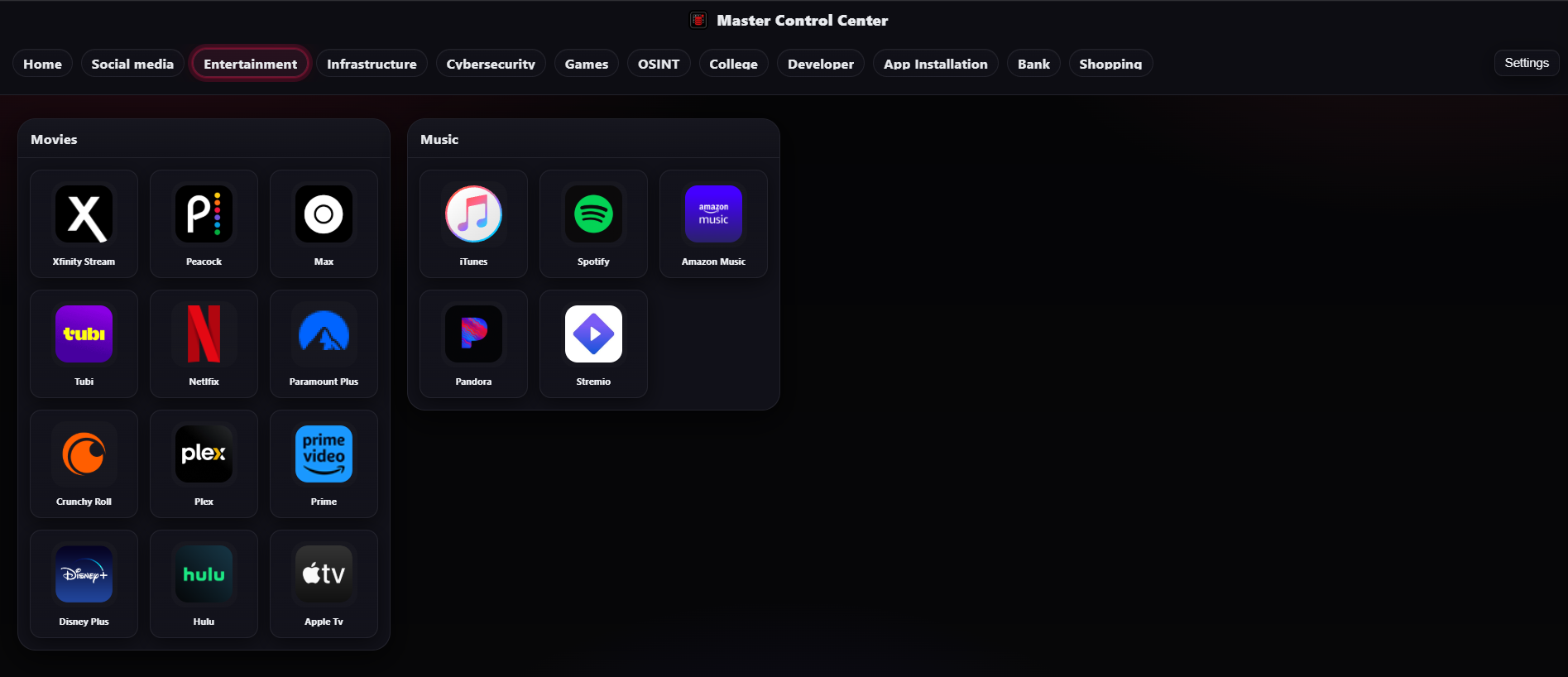Open the Infrastructure tab

pyautogui.click(x=372, y=64)
